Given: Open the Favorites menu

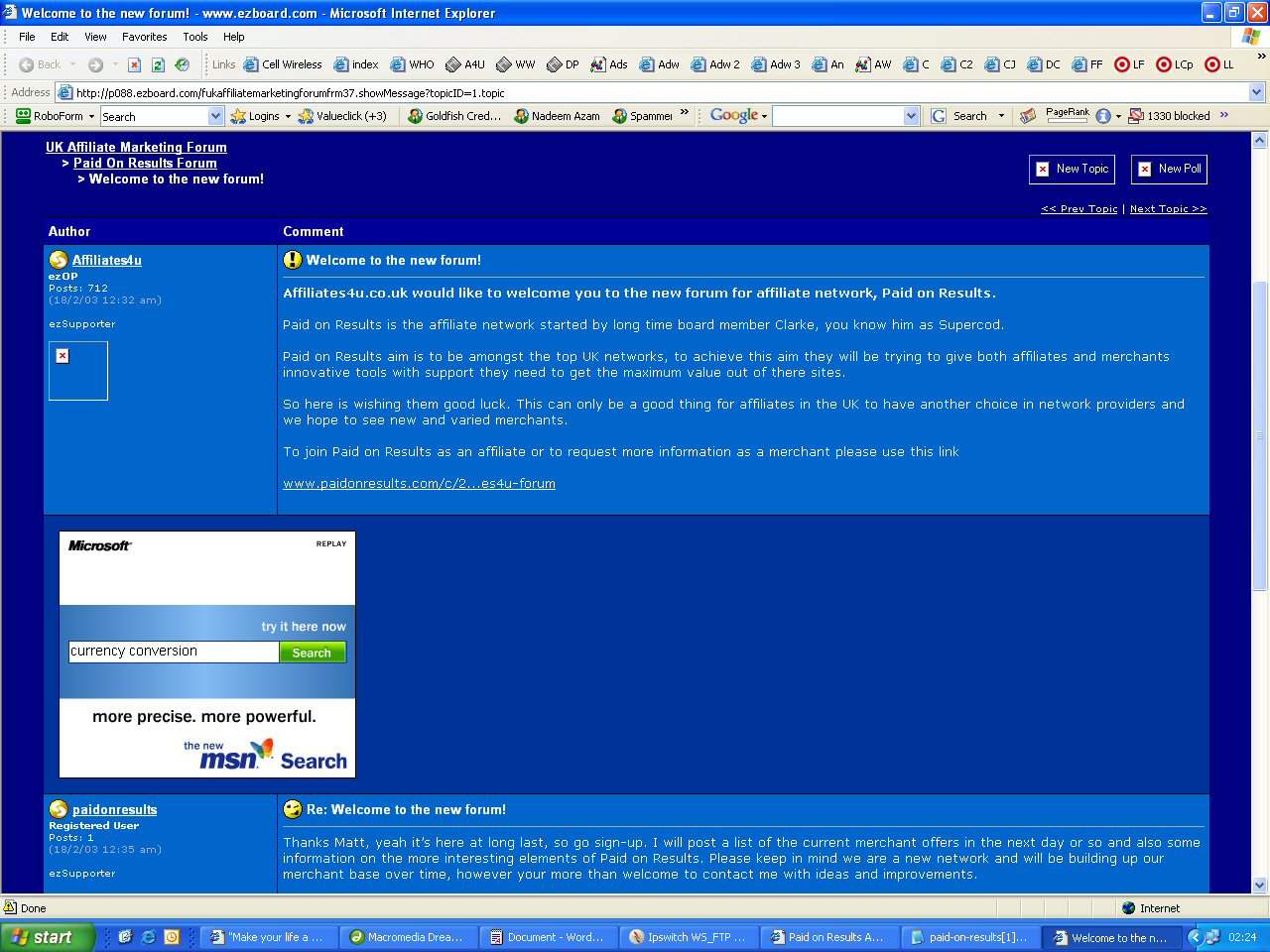Looking at the screenshot, I should [144, 37].
